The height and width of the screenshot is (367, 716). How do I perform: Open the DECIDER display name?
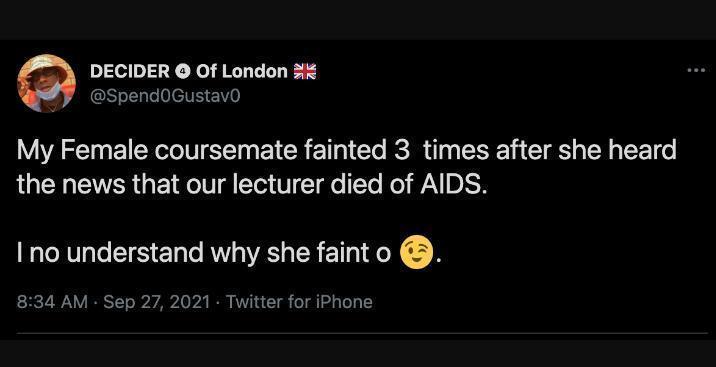tap(130, 71)
